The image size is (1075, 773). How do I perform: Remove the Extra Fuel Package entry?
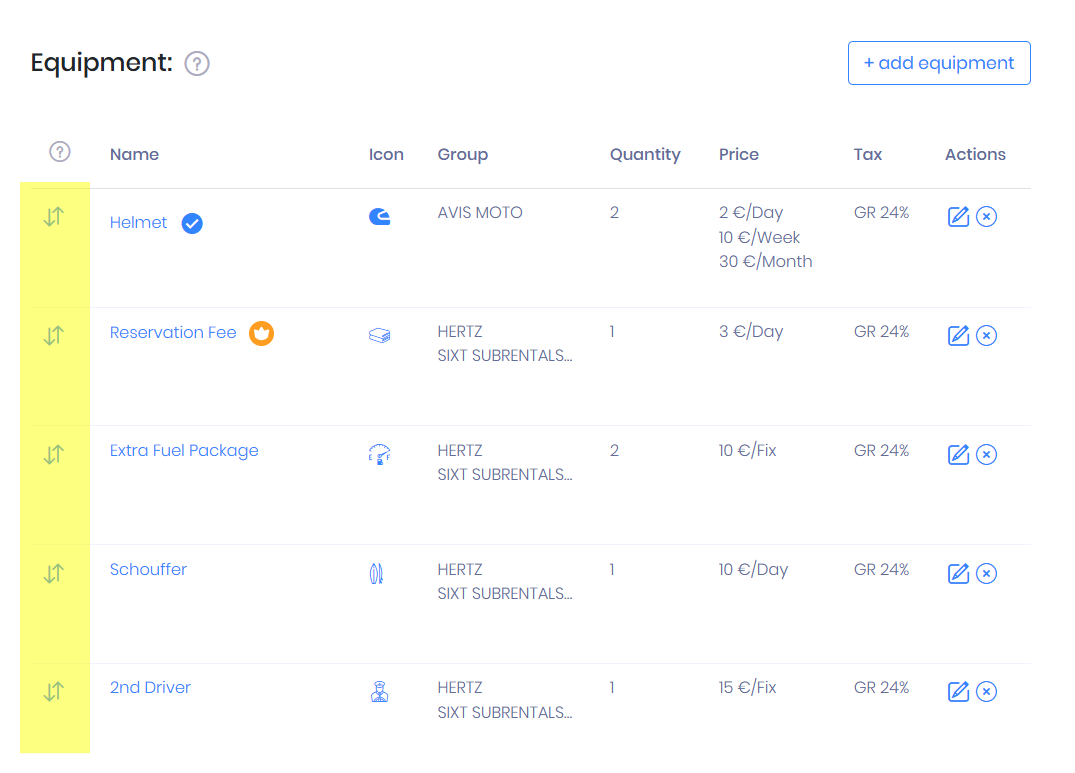(986, 455)
